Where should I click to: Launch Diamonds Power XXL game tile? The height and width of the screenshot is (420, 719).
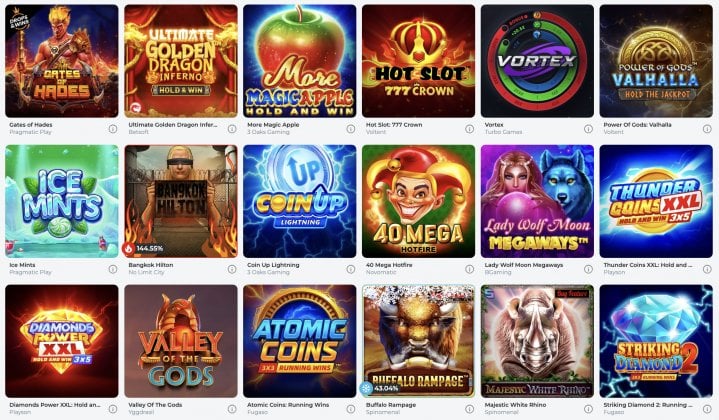click(62, 341)
